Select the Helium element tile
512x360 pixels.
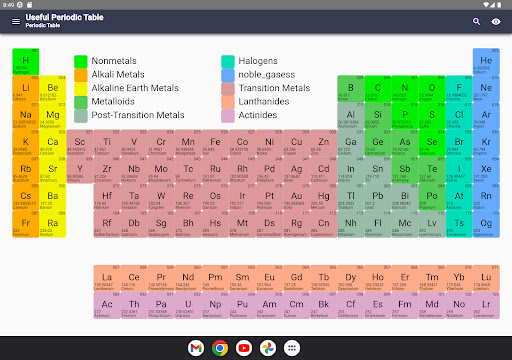coord(486,62)
